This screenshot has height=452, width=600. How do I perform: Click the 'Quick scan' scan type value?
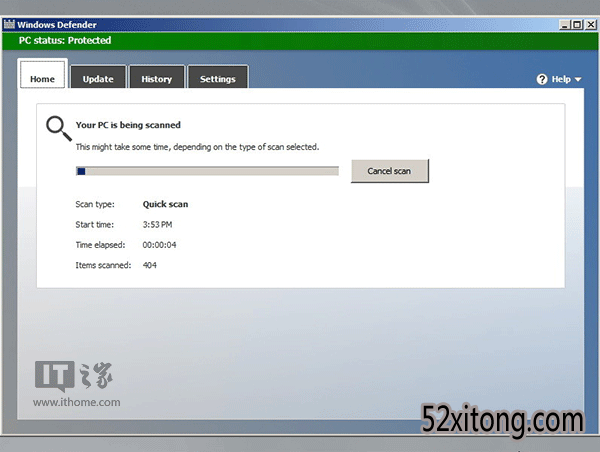click(x=165, y=204)
